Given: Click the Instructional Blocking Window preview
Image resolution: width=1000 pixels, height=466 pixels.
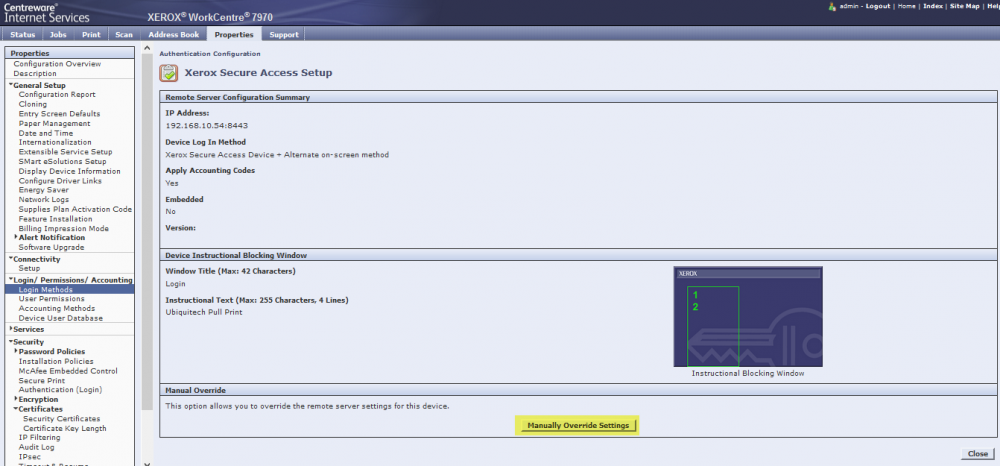Looking at the screenshot, I should 748,317.
